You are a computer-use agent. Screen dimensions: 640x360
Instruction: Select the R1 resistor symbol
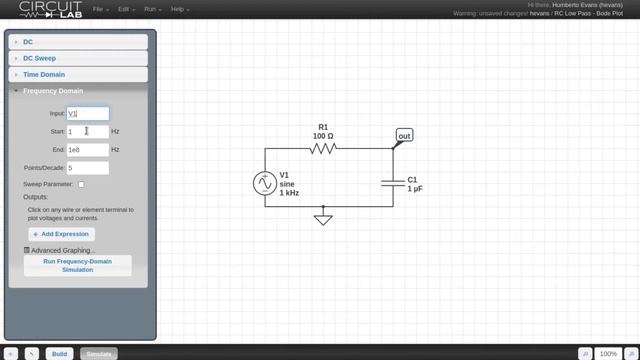point(323,149)
